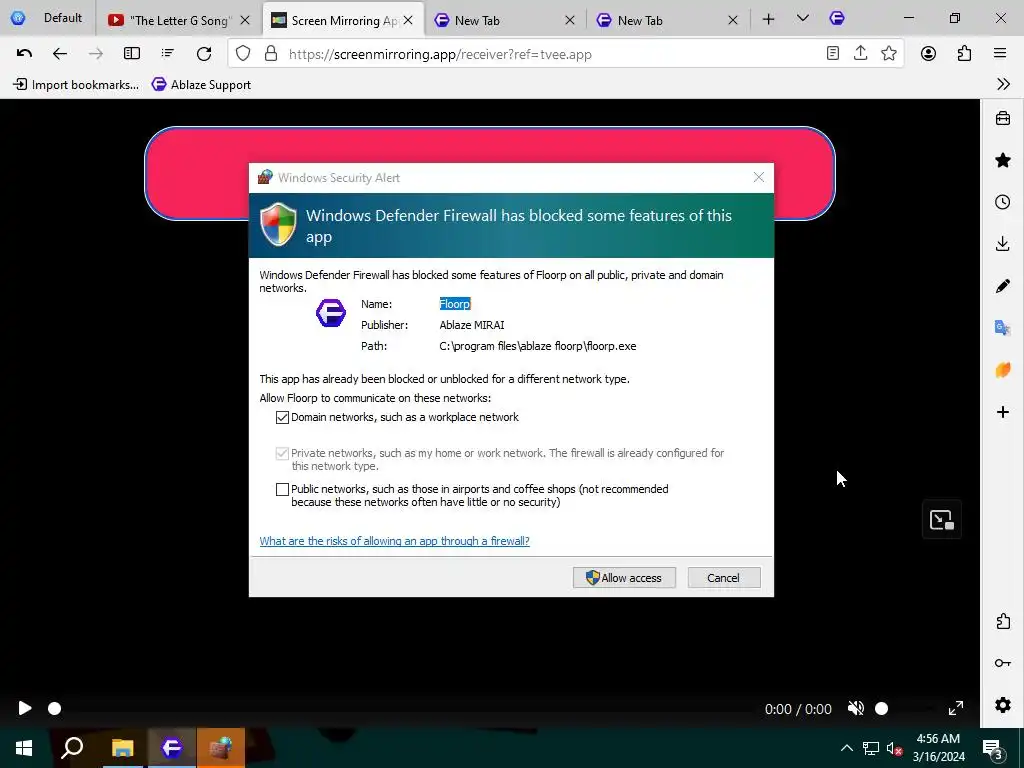
Task: Close The Letter G Song tab
Action: pos(245,20)
